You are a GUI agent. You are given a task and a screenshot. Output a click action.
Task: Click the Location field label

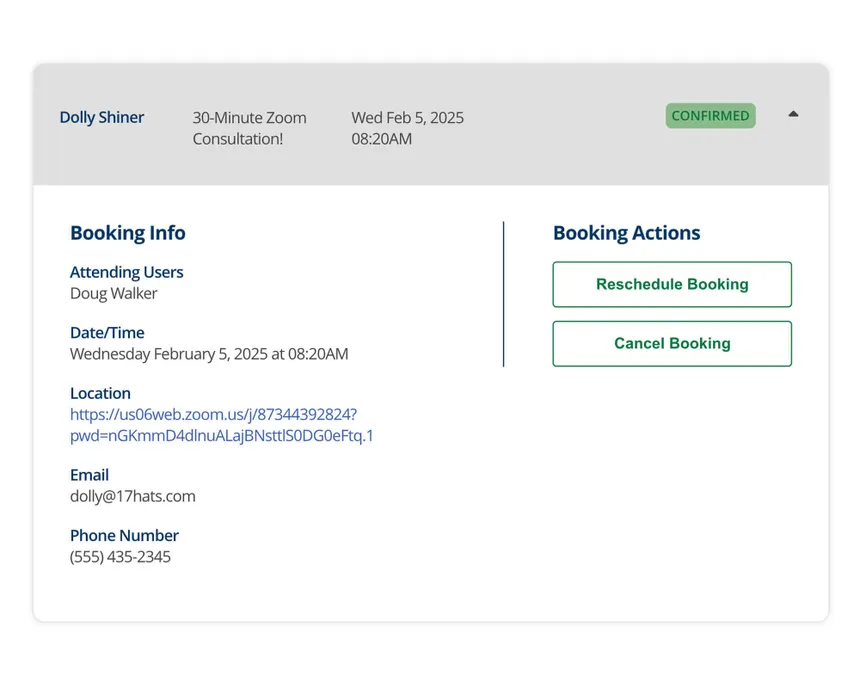pos(100,394)
